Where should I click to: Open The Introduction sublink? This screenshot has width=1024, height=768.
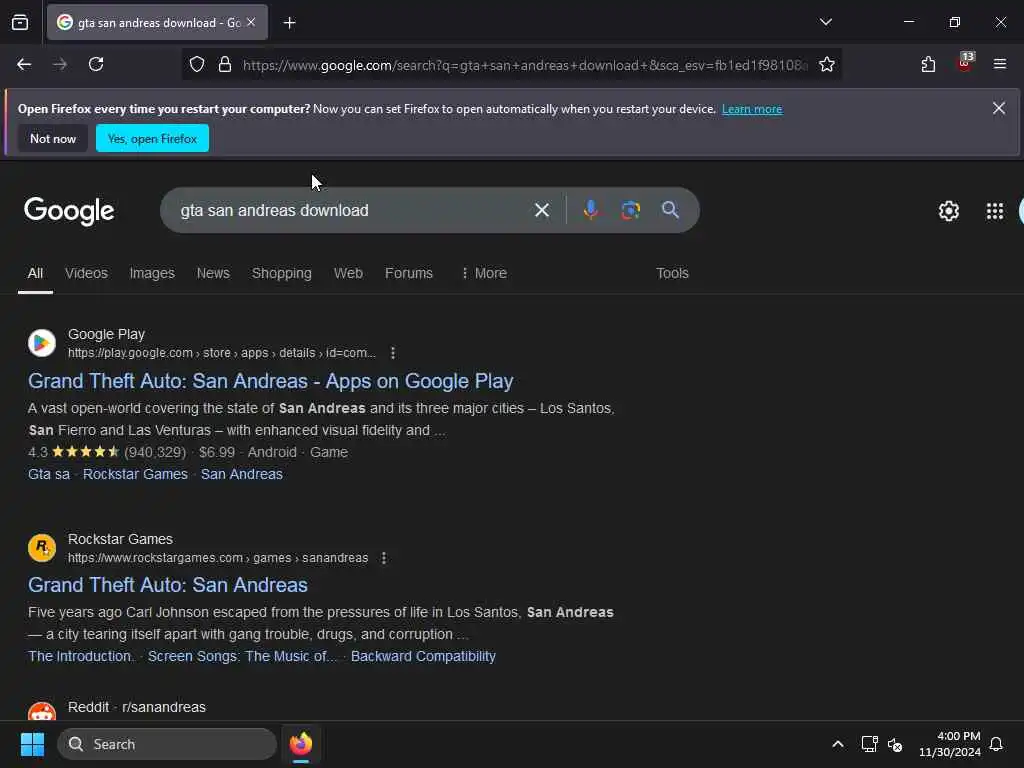80,656
